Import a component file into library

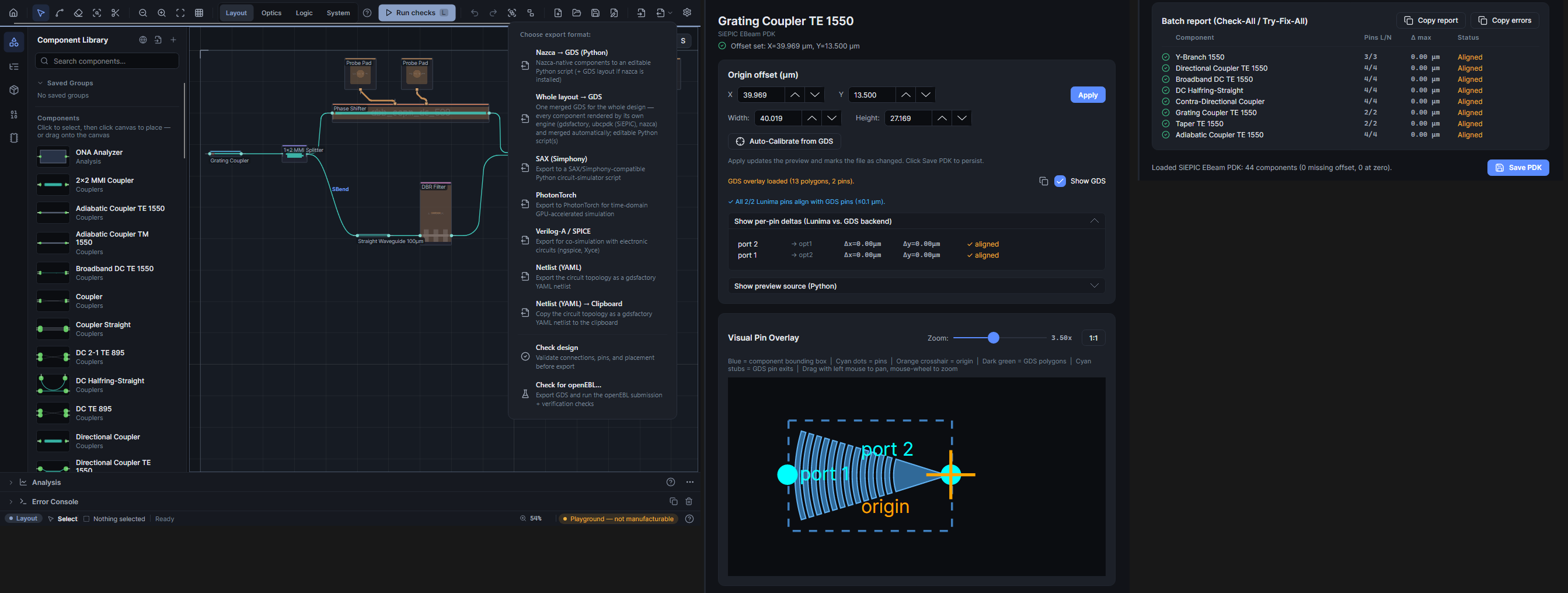click(x=158, y=40)
